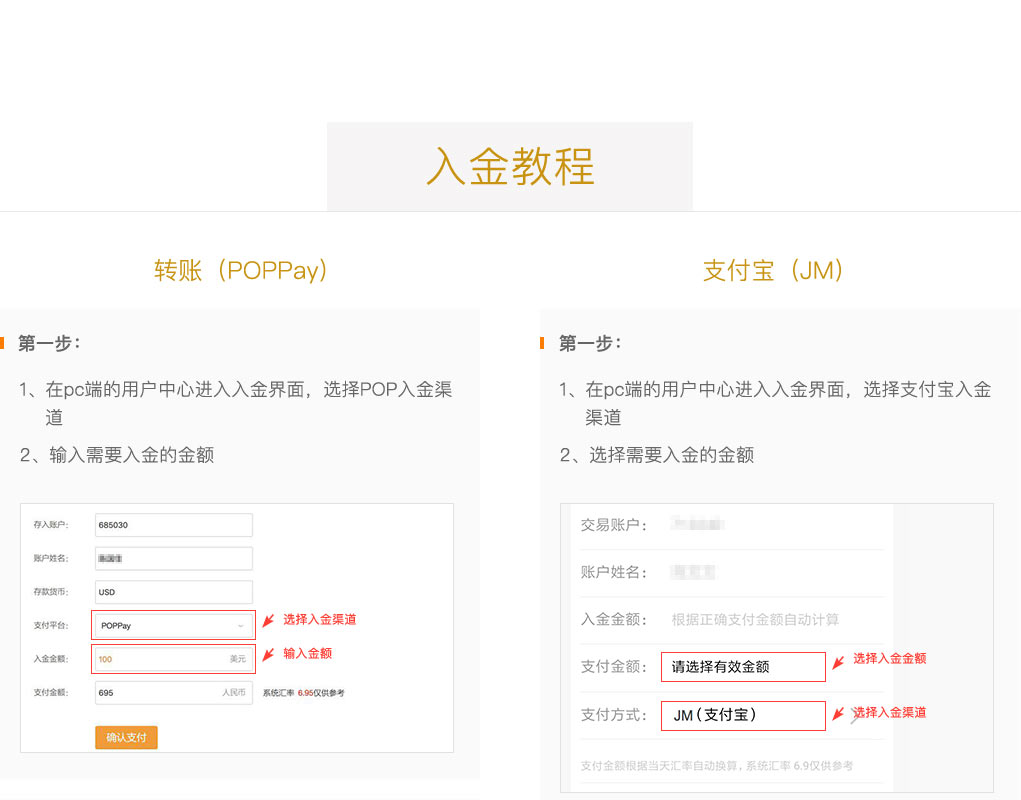Click the red arrow beside 选择入金渠道 in the POPPay form

point(267,621)
